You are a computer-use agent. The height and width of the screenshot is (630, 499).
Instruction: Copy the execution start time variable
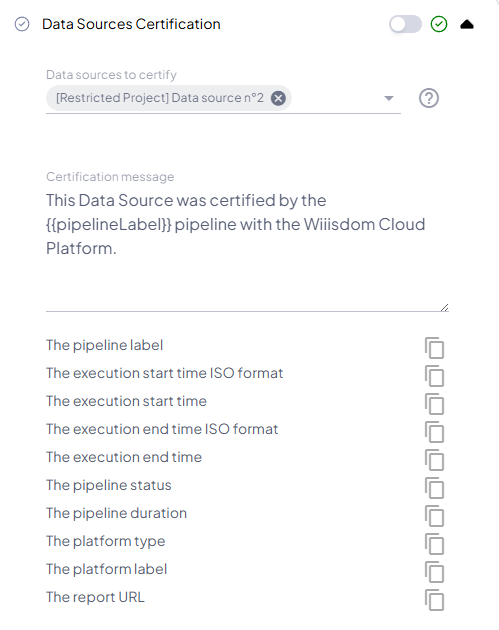coord(434,404)
